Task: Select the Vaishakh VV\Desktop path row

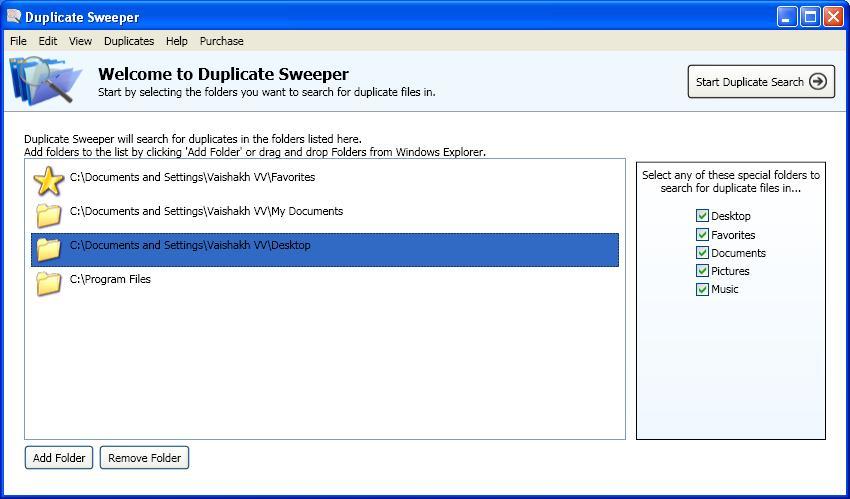Action: 325,250
